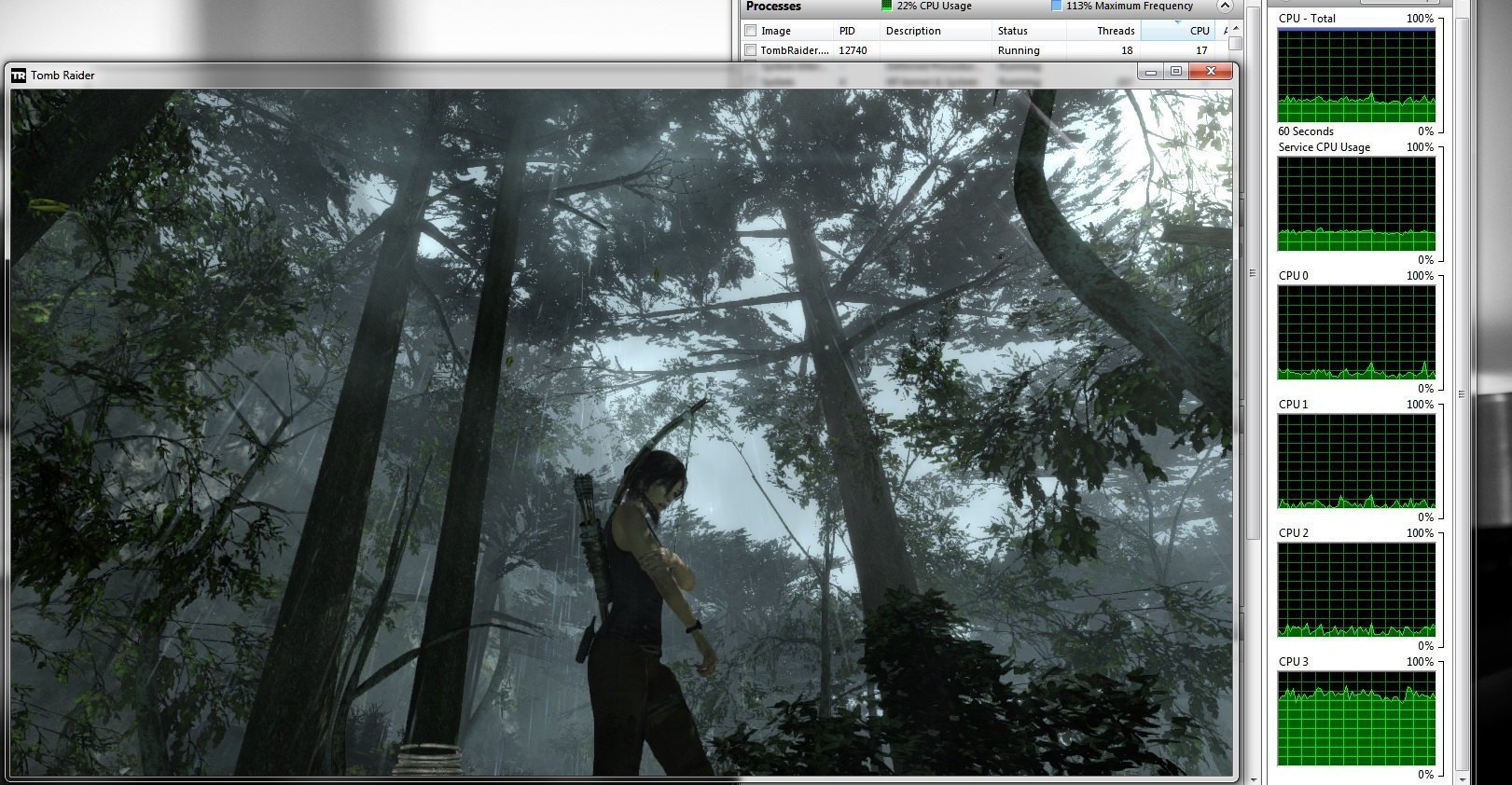Image resolution: width=1512 pixels, height=785 pixels.
Task: Click the '60 Seconds' label under the total graph
Action: [1306, 131]
